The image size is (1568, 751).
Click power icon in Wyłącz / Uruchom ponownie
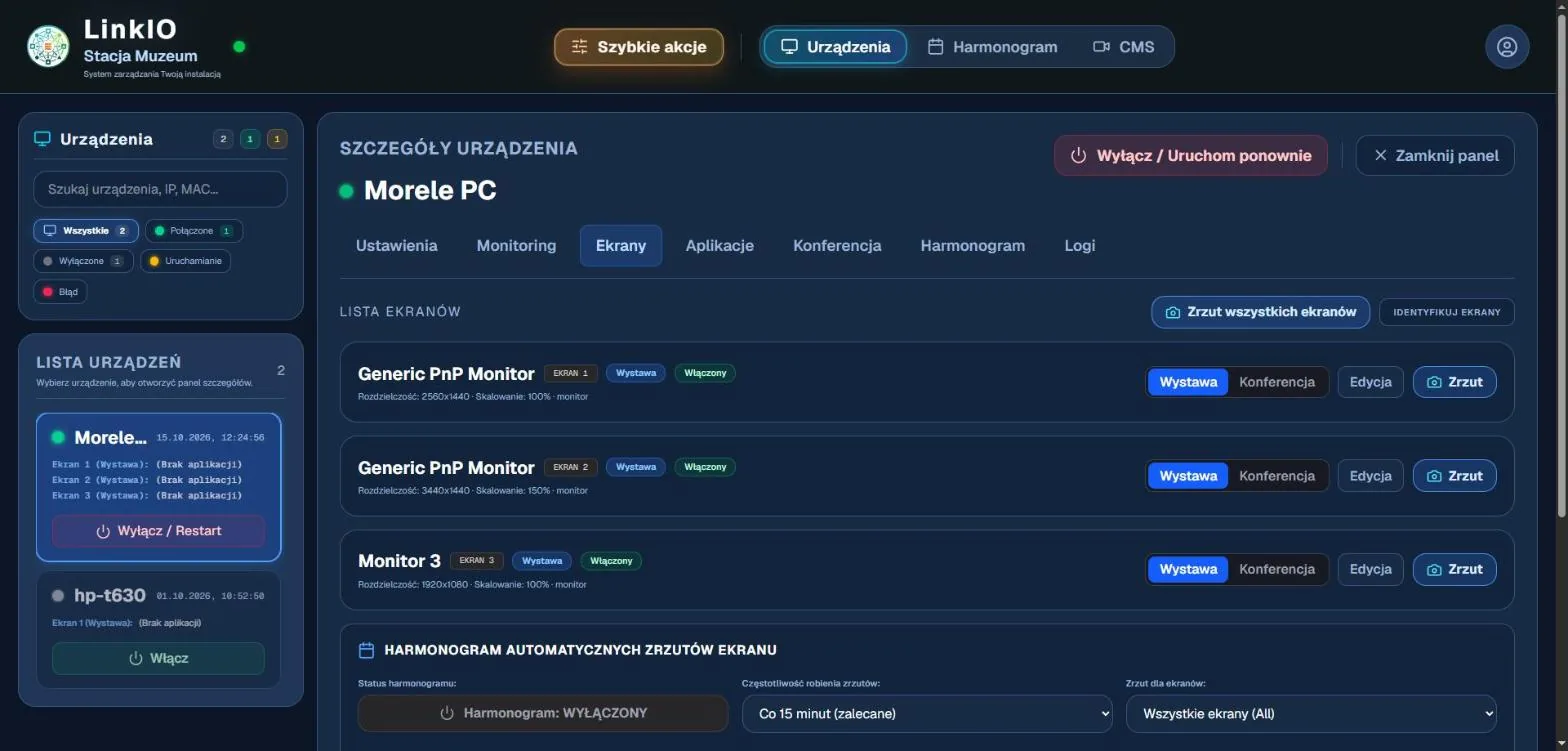point(1079,156)
